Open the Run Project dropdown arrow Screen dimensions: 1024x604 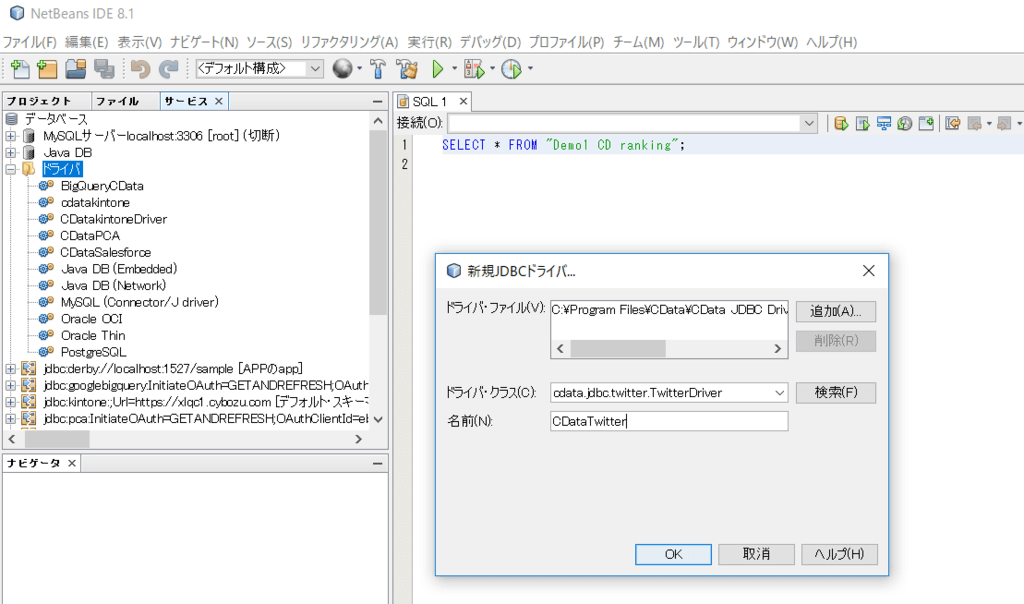(455, 68)
